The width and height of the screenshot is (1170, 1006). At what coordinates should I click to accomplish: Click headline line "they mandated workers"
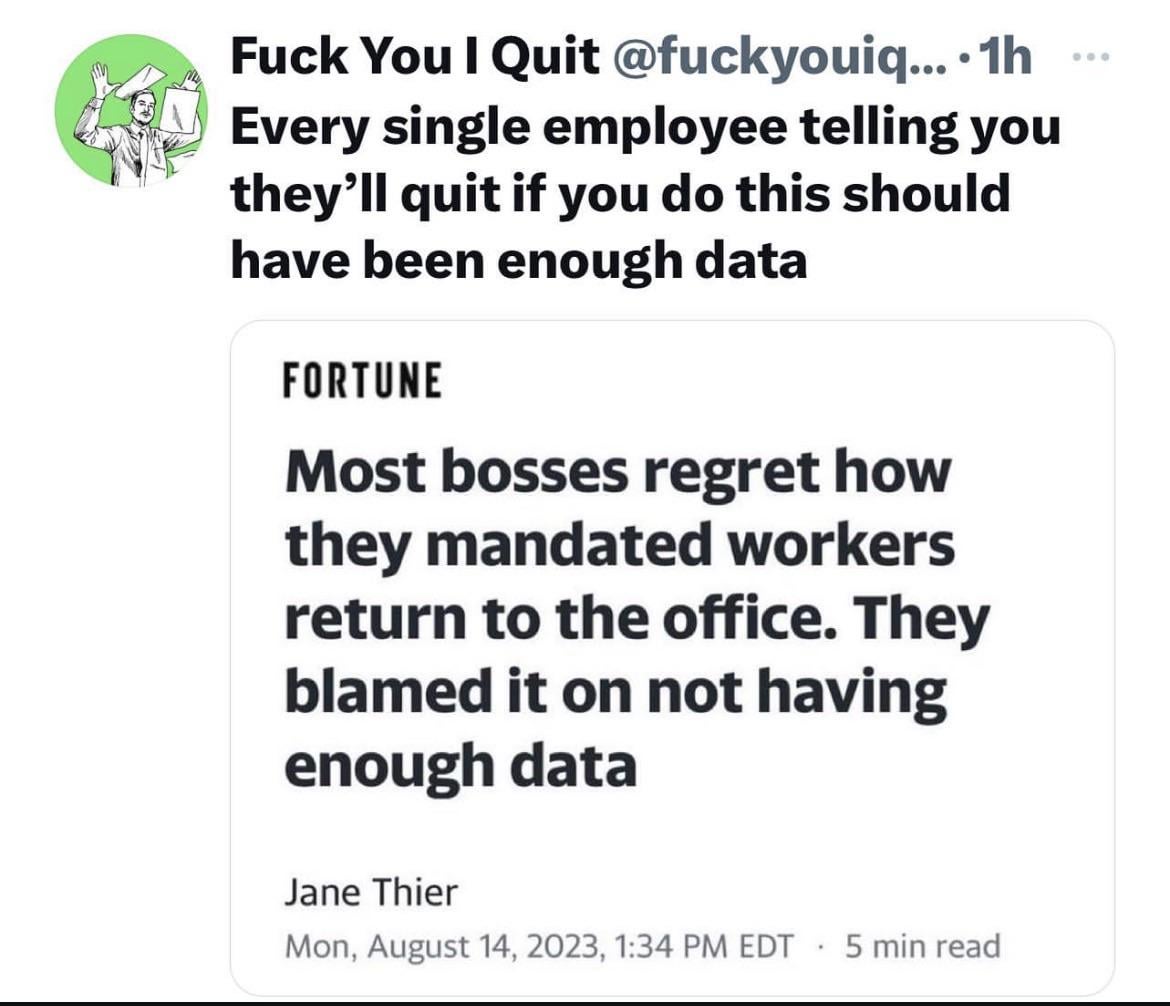pos(619,545)
